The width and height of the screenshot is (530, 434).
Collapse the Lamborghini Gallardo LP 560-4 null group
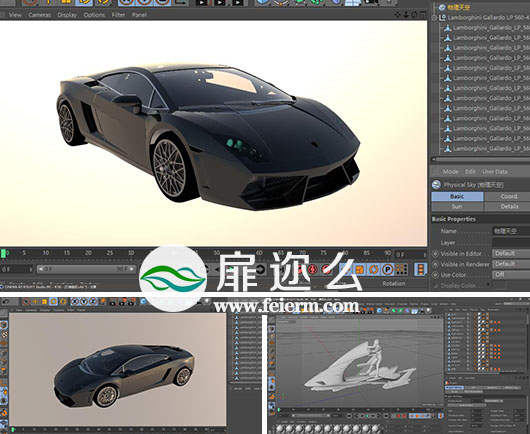434,17
